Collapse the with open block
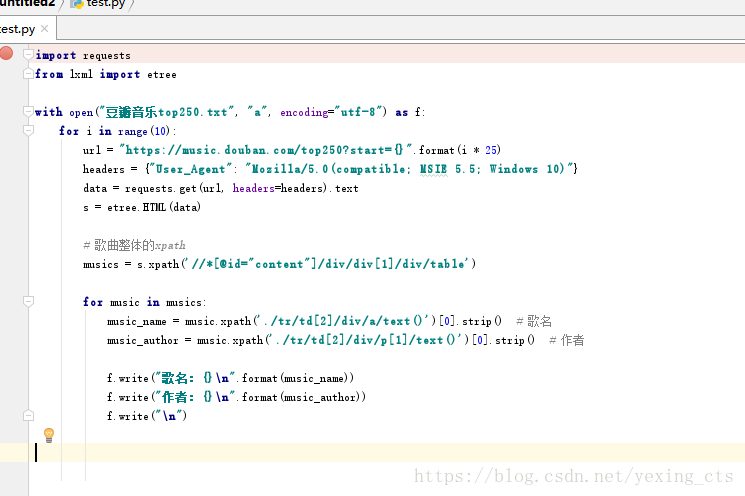 28,112
